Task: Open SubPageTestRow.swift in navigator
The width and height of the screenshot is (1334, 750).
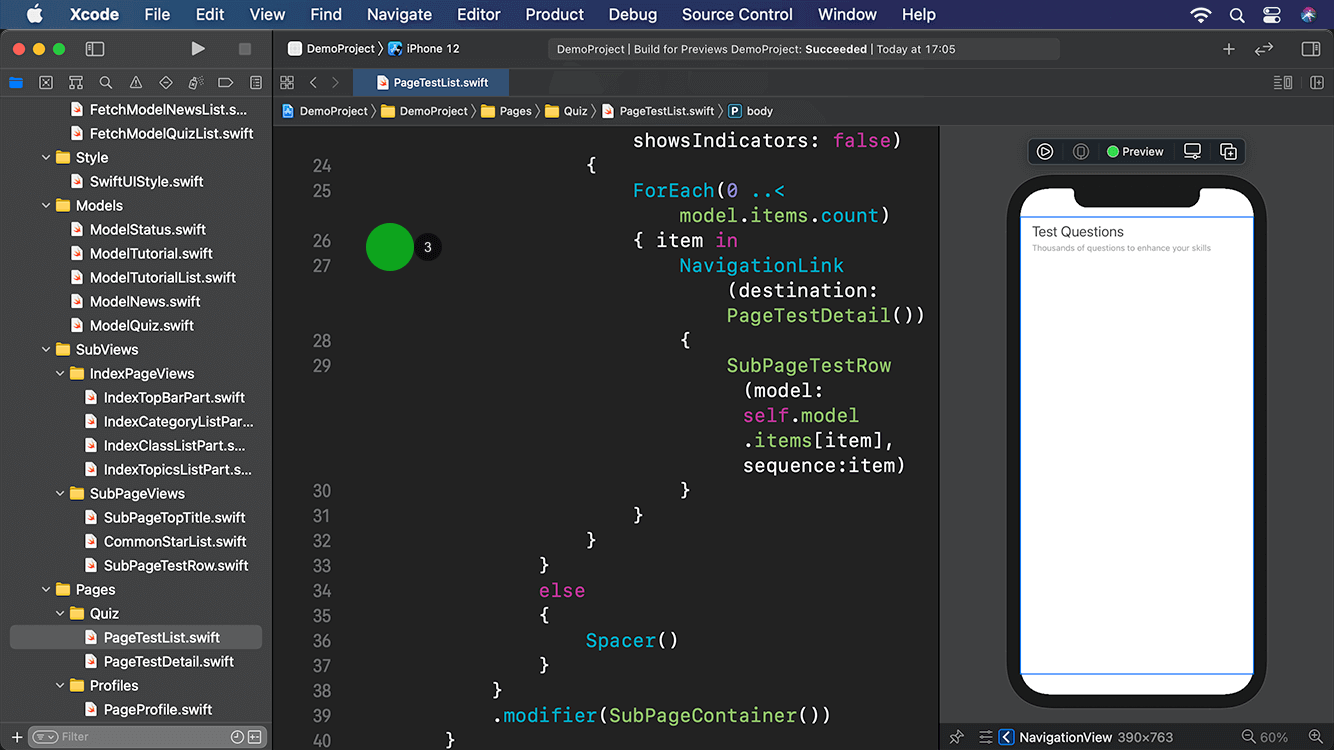Action: coord(166,565)
